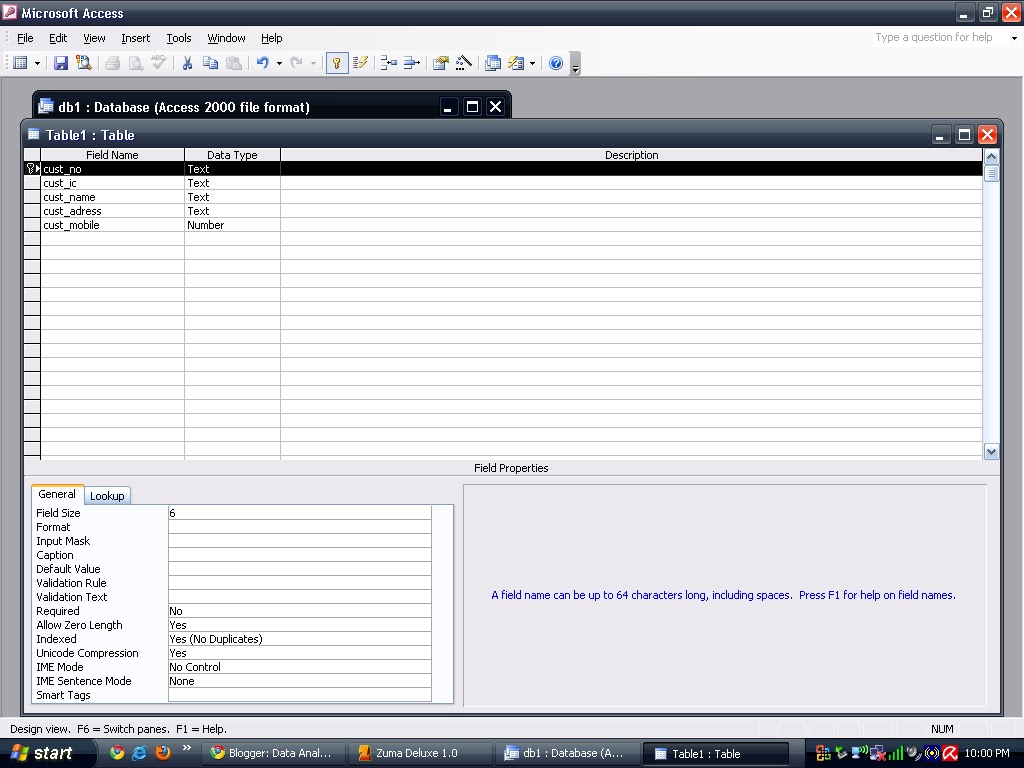Click the Datasheet View icon in toolbar
This screenshot has height=768, width=1024.
(20, 63)
